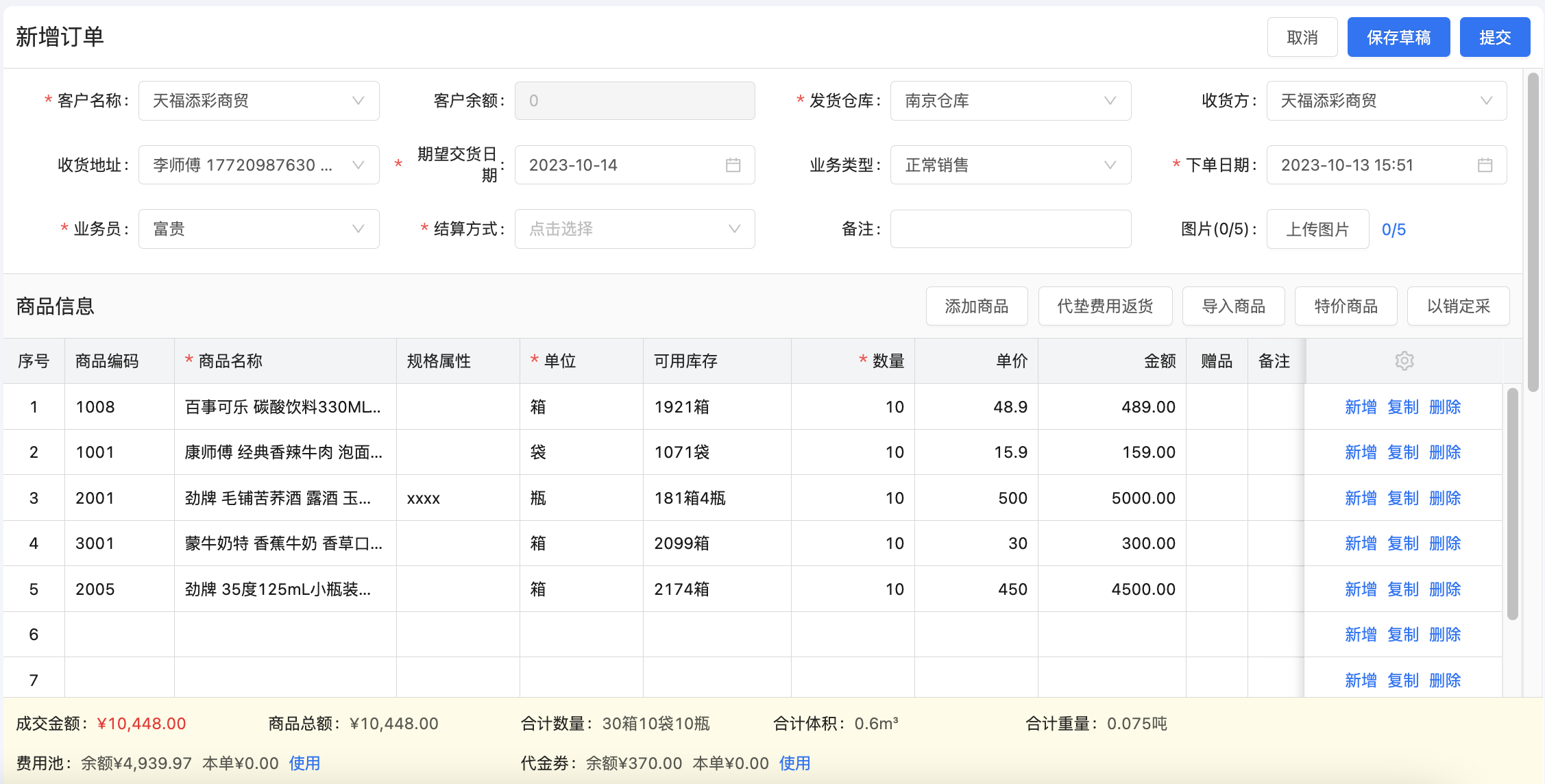1545x784 pixels.
Task: Click 删除 in row 2001
Action: pyautogui.click(x=1445, y=498)
